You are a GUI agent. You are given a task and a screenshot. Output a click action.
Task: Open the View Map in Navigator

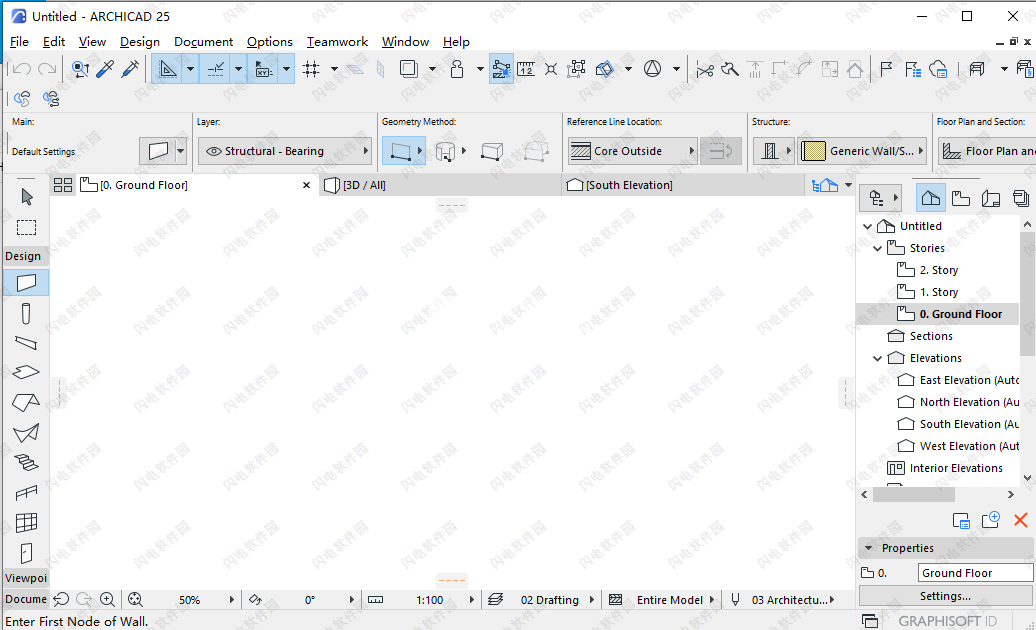[x=961, y=198]
